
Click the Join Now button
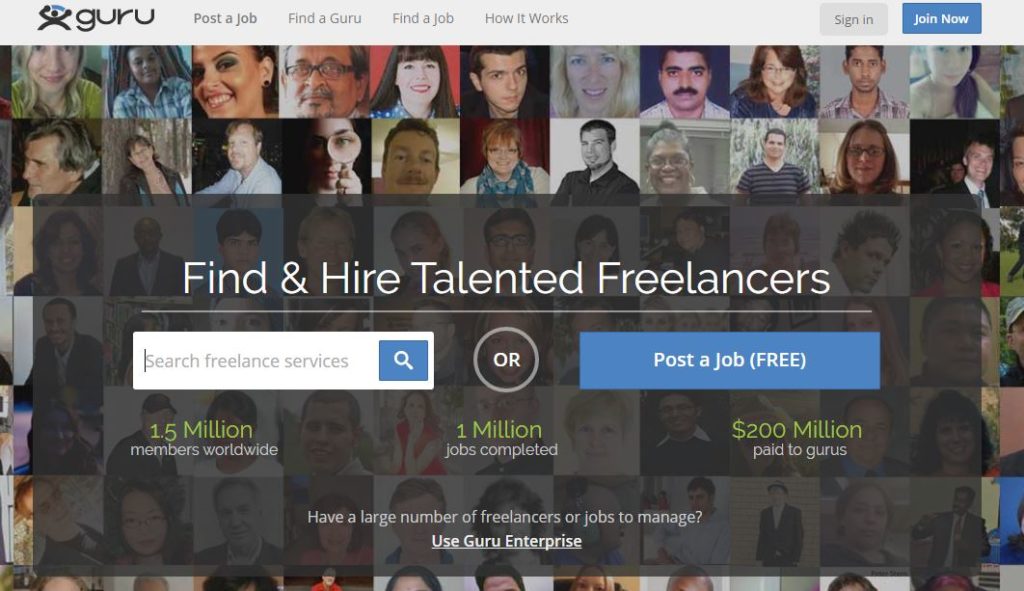(941, 19)
